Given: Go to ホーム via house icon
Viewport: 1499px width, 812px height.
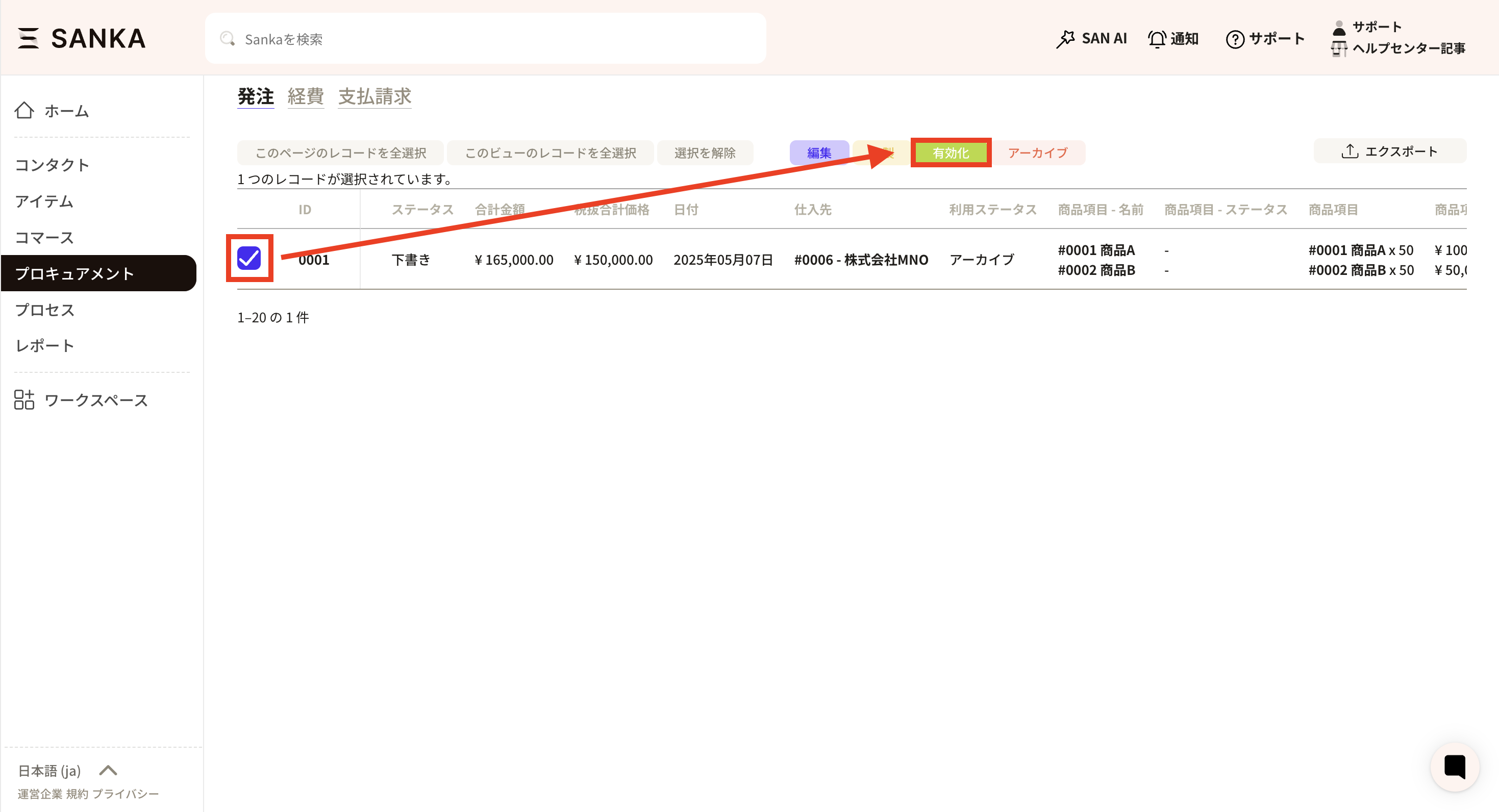Looking at the screenshot, I should pos(24,110).
